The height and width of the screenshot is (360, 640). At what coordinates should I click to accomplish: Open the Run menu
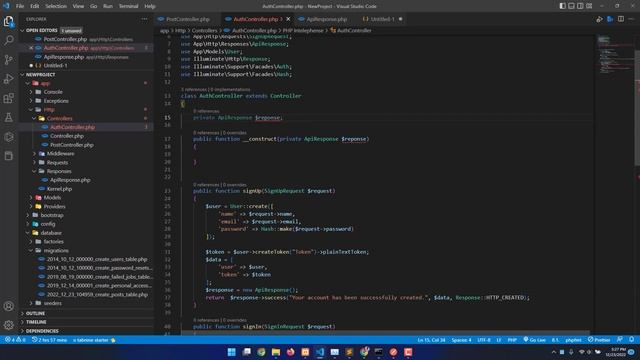point(108,6)
